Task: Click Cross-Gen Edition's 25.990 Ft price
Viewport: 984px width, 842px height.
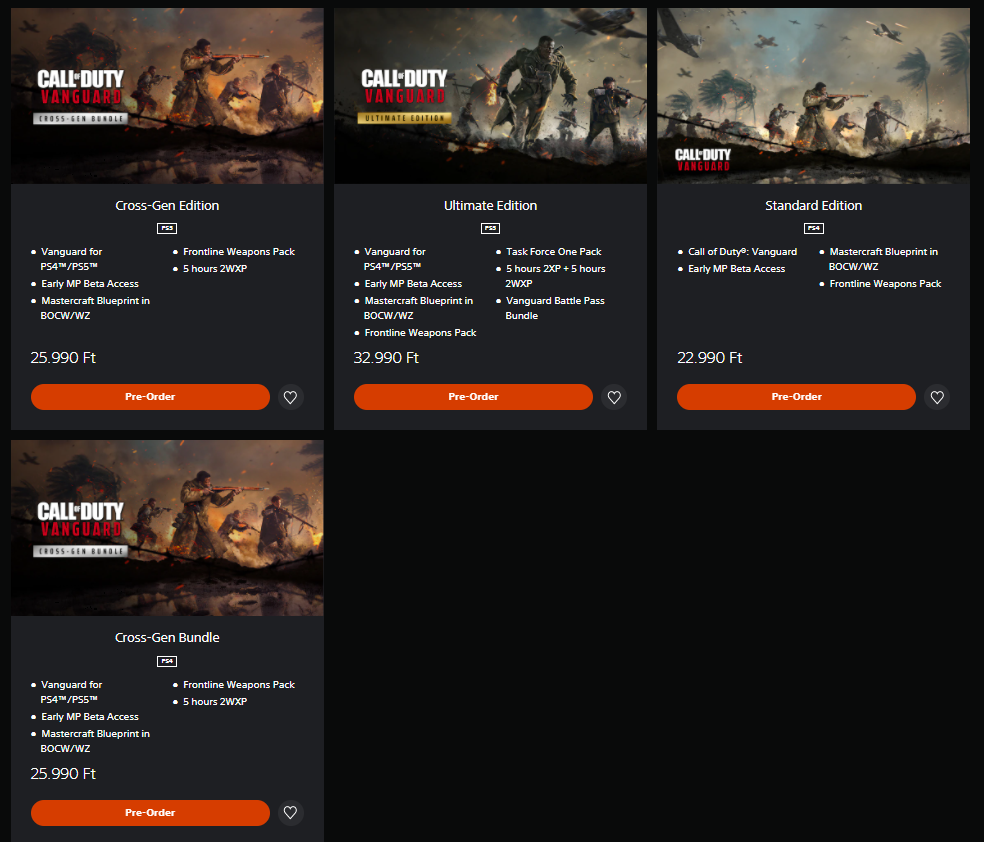Action: coord(63,358)
